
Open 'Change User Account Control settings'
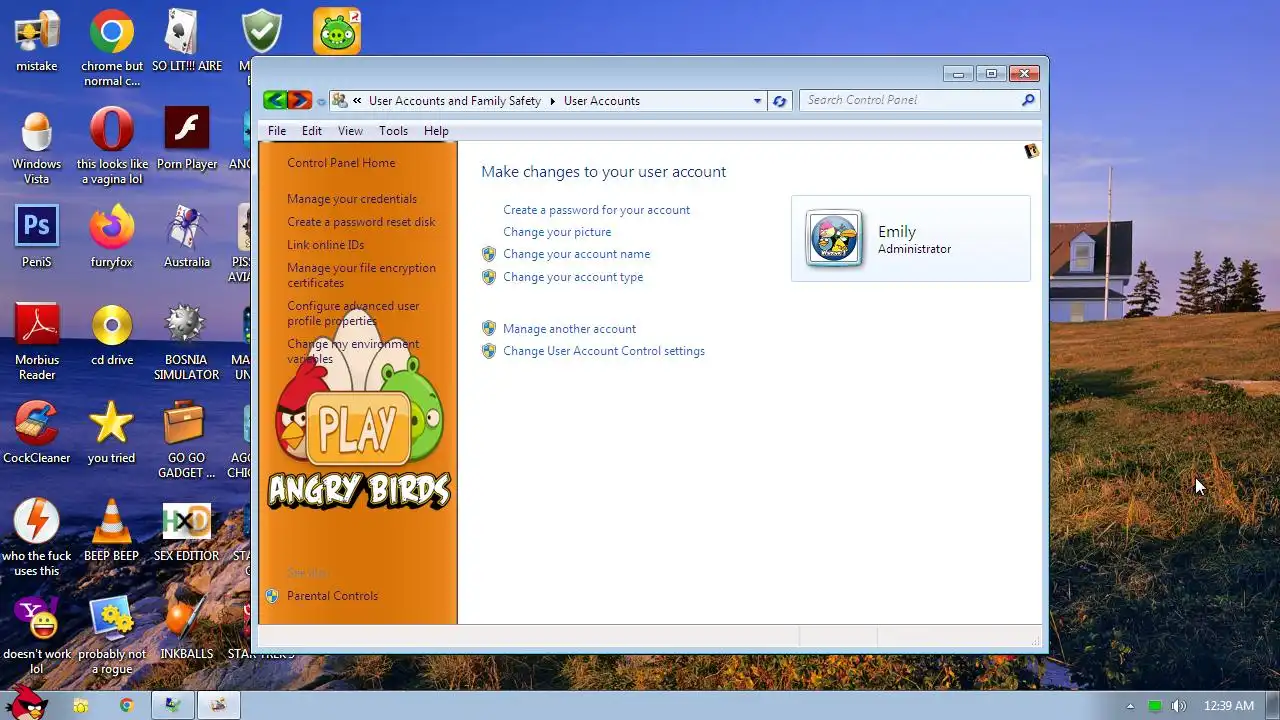(x=604, y=351)
